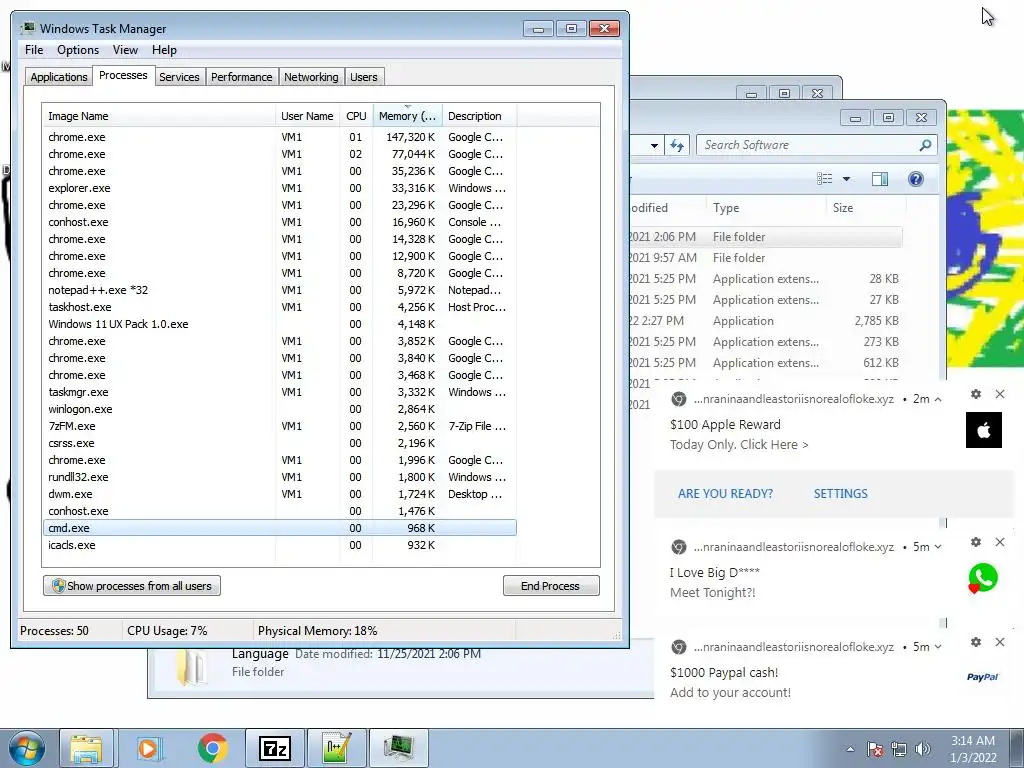Switch to the Performance tab
This screenshot has height=768, width=1024.
242,77
